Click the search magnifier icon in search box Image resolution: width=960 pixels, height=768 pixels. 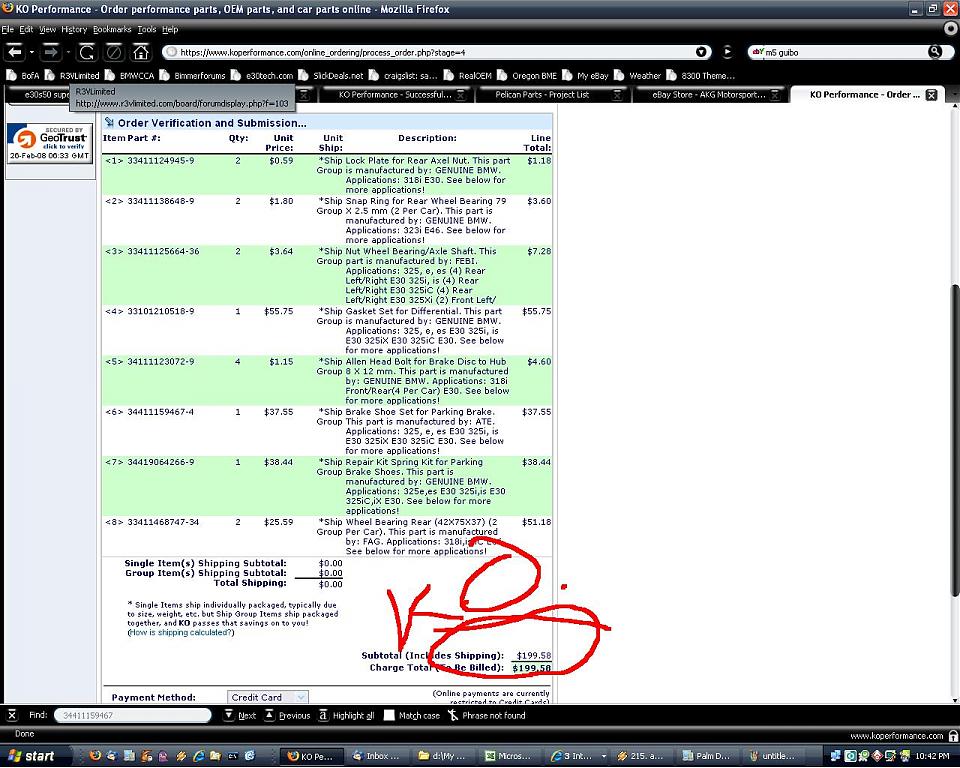[x=935, y=52]
